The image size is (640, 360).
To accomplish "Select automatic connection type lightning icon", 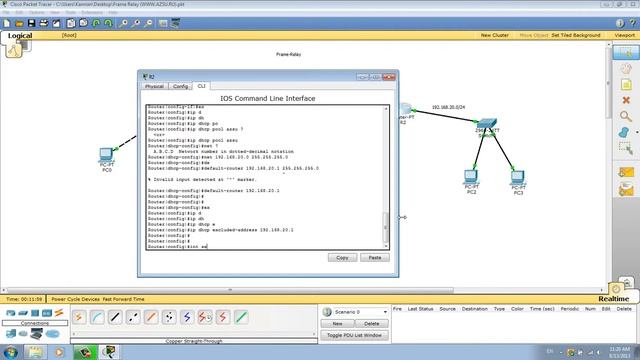I will coord(79,317).
